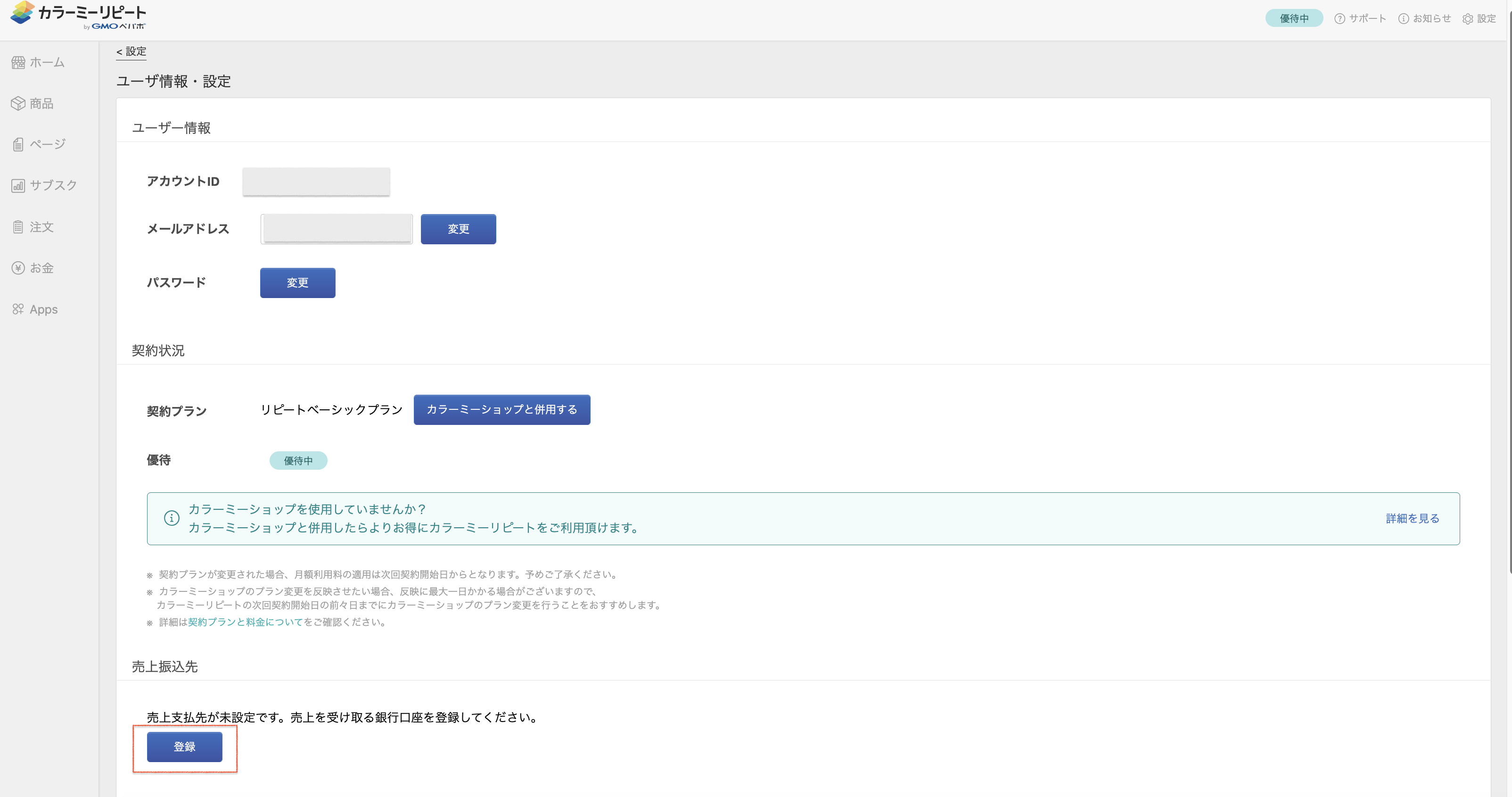Viewport: 1512px width, 797px height.
Task: Select the お金 menu label
Action: (x=41, y=268)
